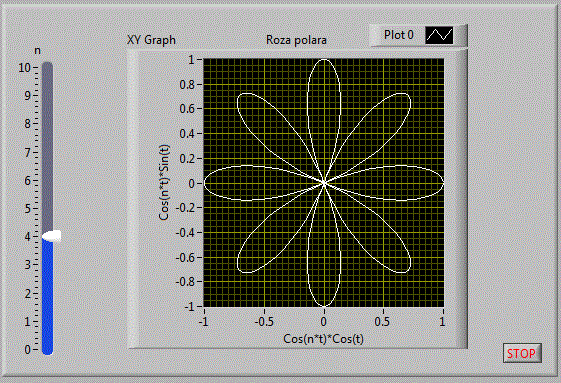
Task: Click the white slider knob at 4
Action: pos(52,236)
